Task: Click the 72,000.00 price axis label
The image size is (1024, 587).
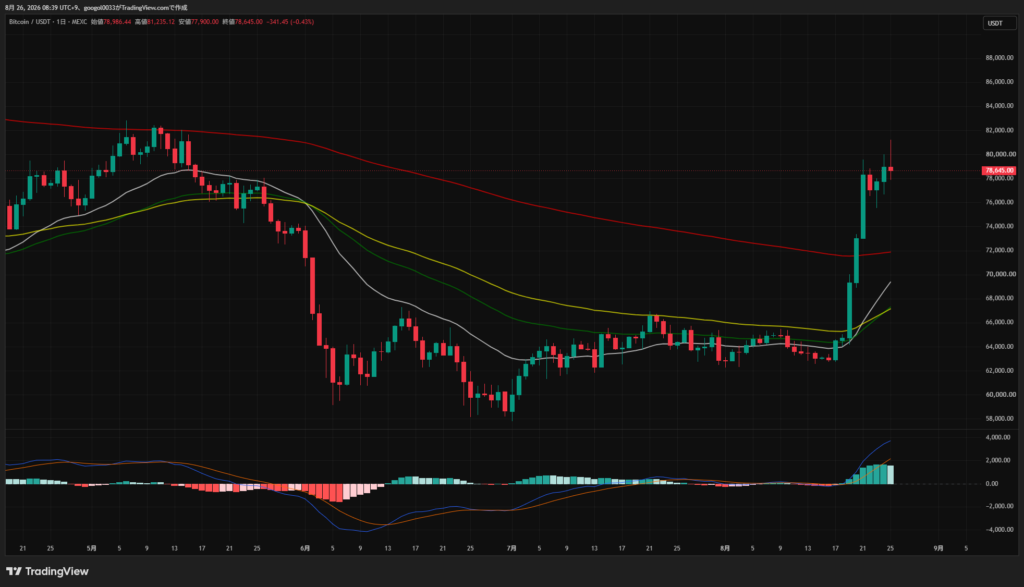Action: click(999, 250)
